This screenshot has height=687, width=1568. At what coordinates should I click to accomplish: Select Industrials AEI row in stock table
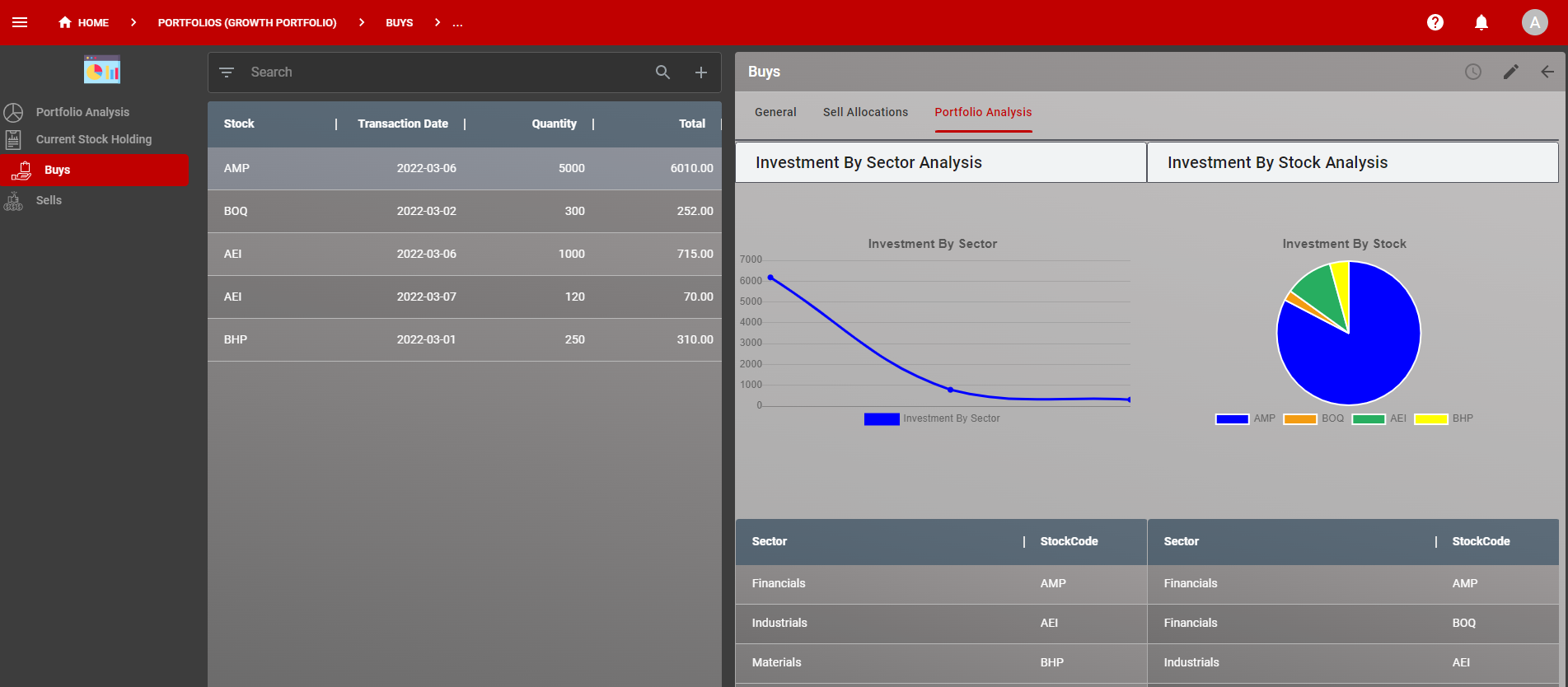[x=1353, y=663]
